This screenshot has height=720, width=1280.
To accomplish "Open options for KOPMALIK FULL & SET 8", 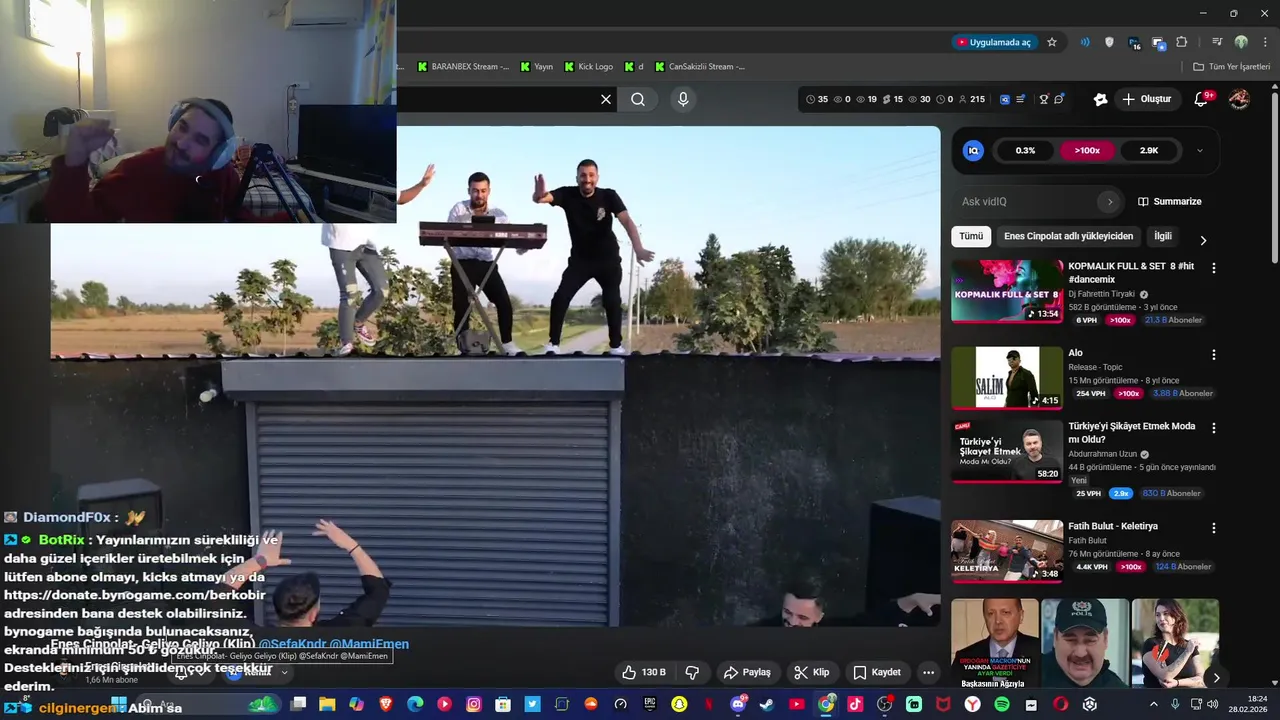I will tap(1214, 268).
